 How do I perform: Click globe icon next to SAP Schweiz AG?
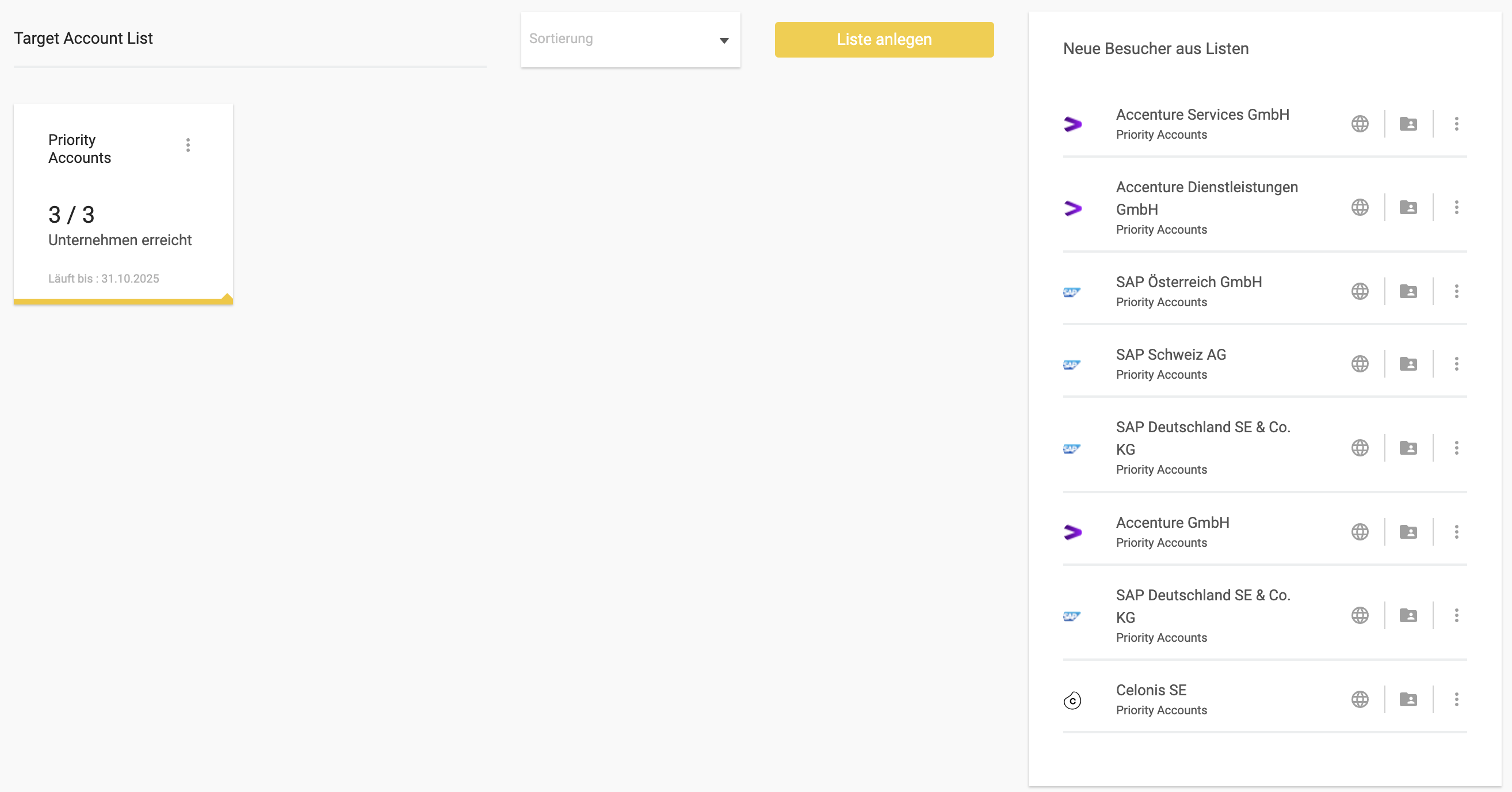pos(1360,364)
